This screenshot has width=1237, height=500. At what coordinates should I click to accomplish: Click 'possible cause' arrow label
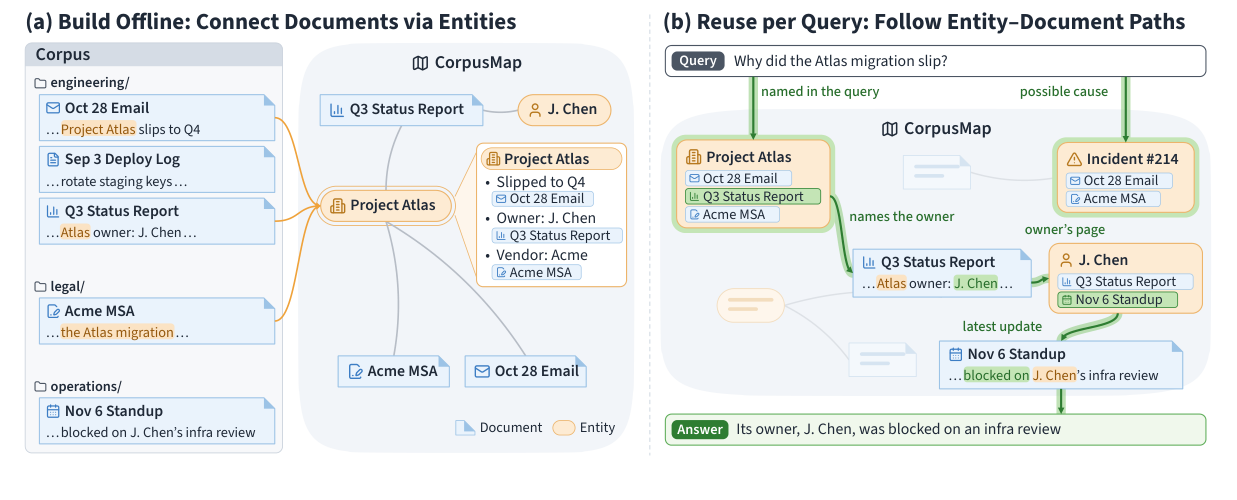coord(1063,92)
